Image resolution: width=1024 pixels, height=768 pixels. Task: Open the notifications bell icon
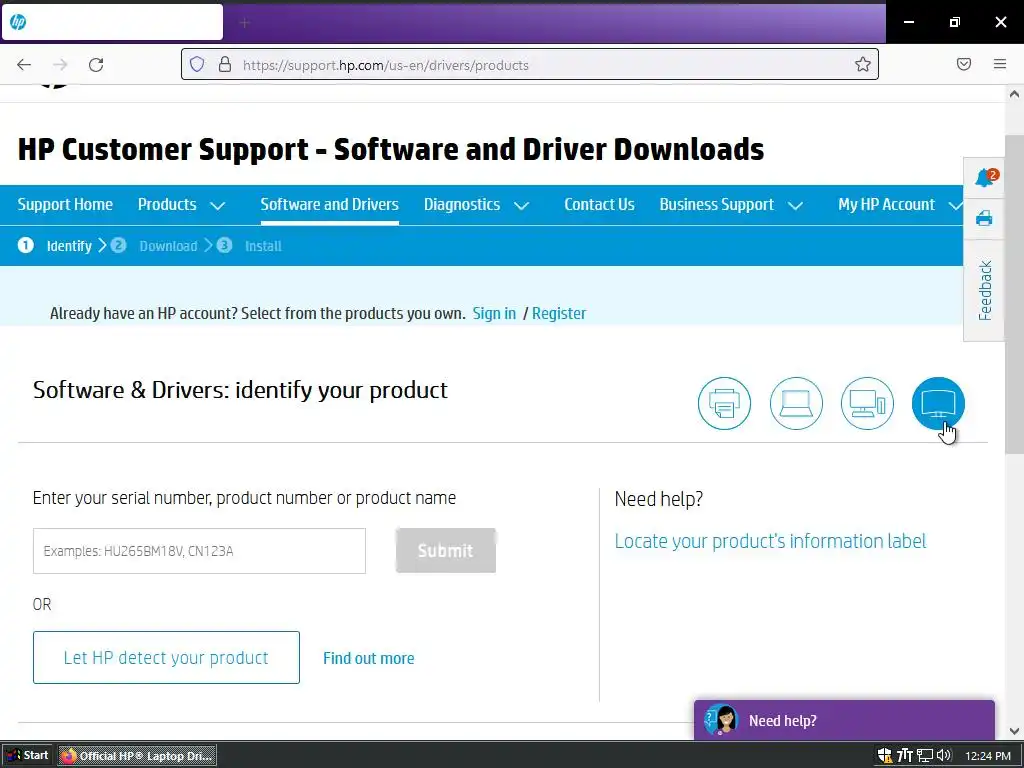point(984,178)
